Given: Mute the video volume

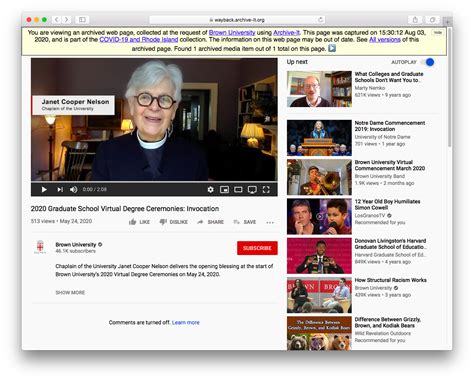Looking at the screenshot, I should pyautogui.click(x=74, y=190).
